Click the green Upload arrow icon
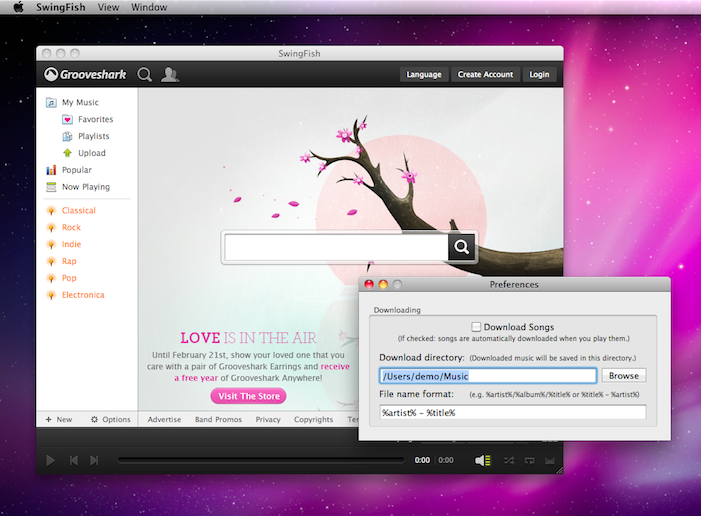The width and height of the screenshot is (701, 516). 68,153
